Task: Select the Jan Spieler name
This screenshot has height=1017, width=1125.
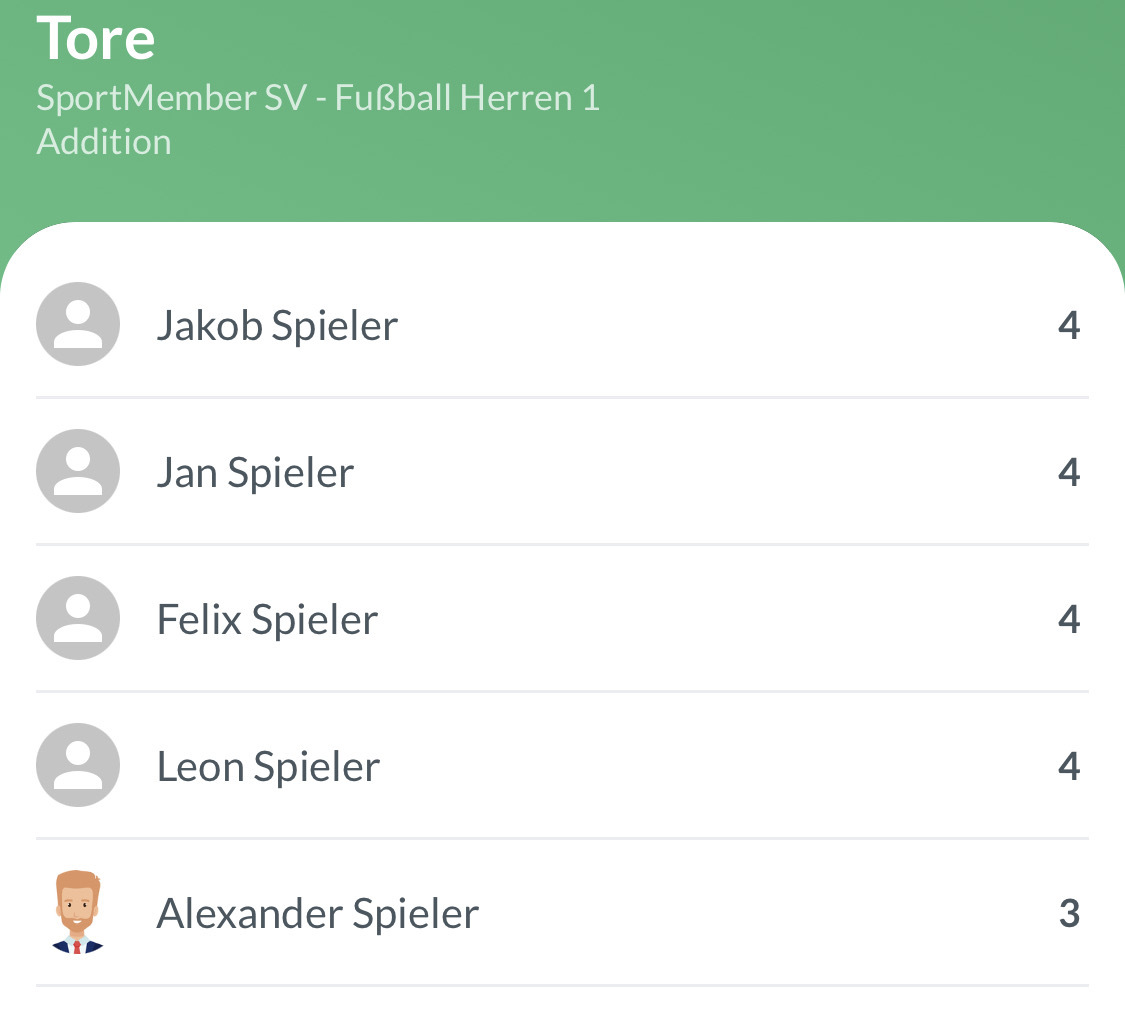Action: point(255,473)
